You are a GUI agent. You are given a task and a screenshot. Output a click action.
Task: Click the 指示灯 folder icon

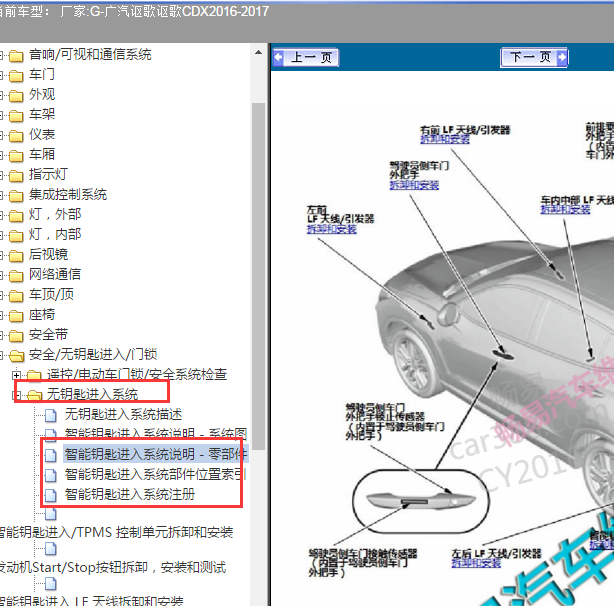point(16,176)
